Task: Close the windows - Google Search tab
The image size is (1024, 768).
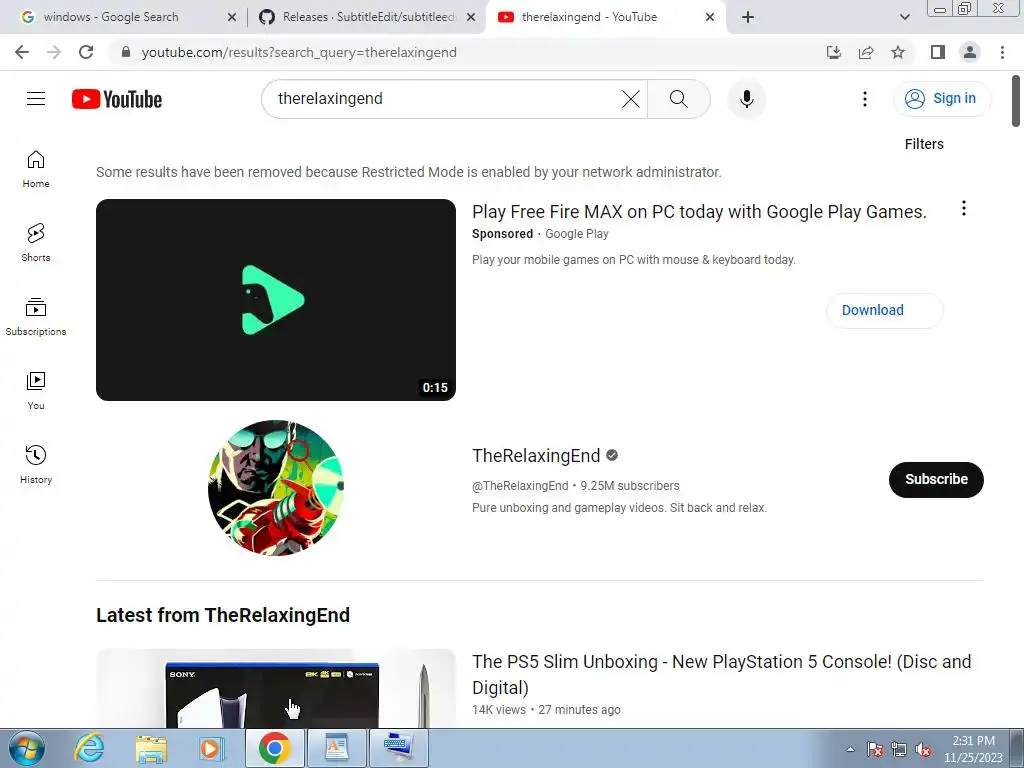Action: pos(232,17)
